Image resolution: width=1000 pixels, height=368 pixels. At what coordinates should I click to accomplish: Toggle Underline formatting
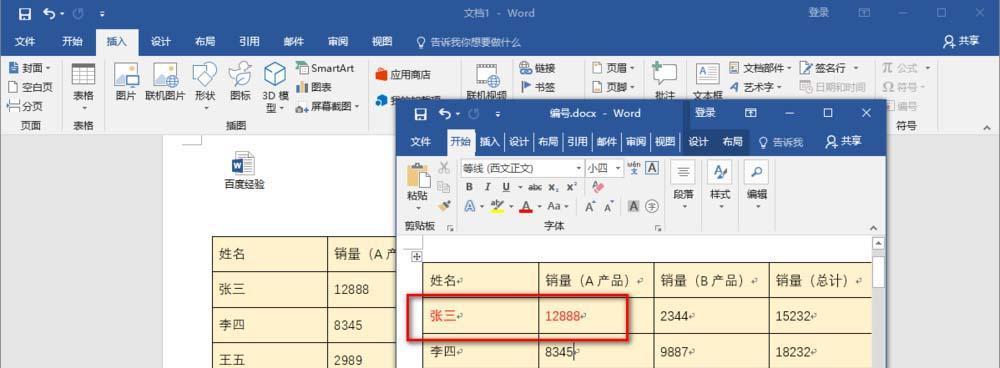click(x=506, y=187)
